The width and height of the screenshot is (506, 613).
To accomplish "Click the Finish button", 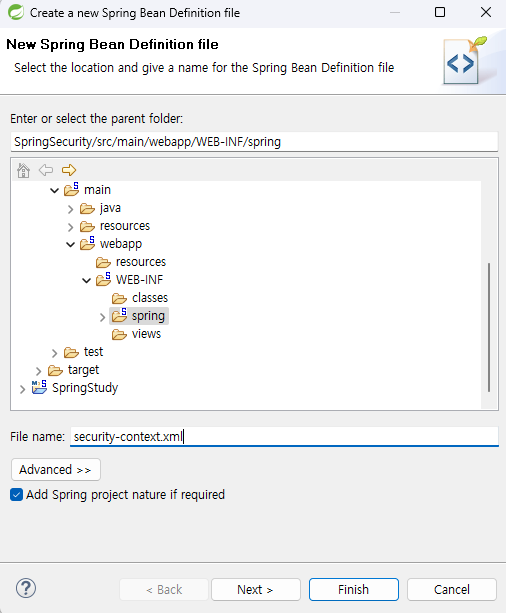I will (x=353, y=590).
